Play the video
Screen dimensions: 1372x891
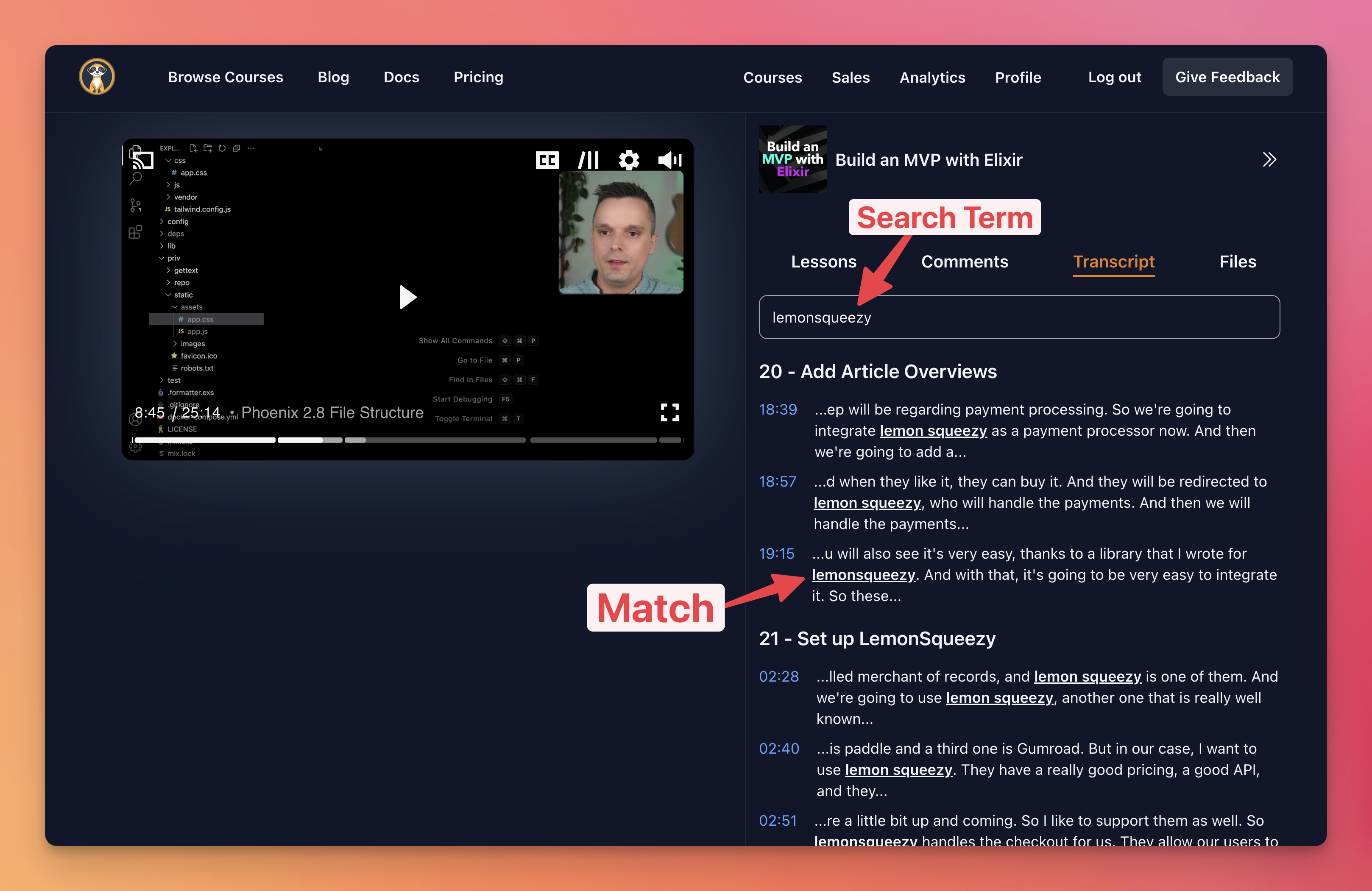(x=407, y=298)
